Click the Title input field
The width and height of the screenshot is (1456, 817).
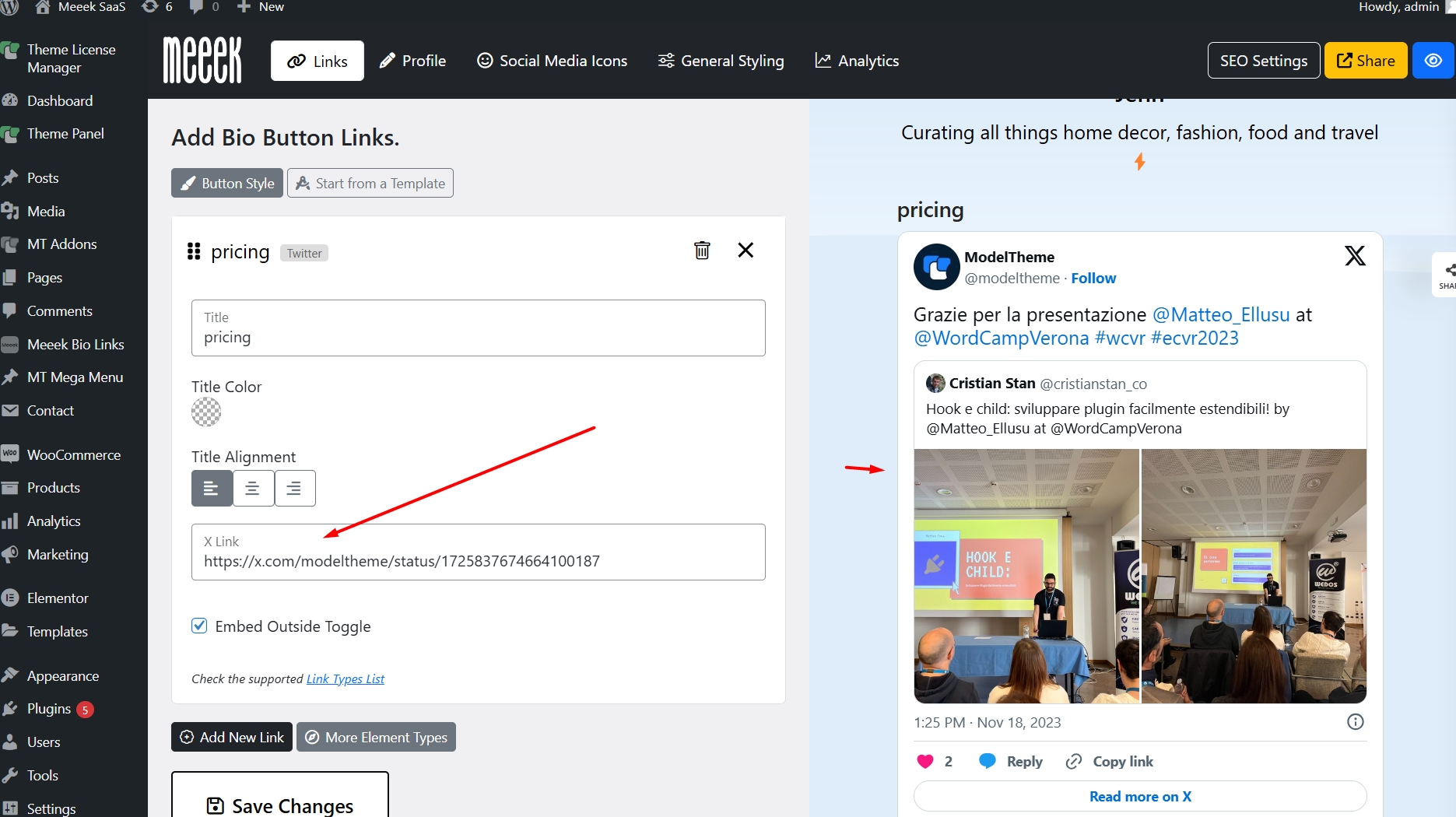point(479,328)
